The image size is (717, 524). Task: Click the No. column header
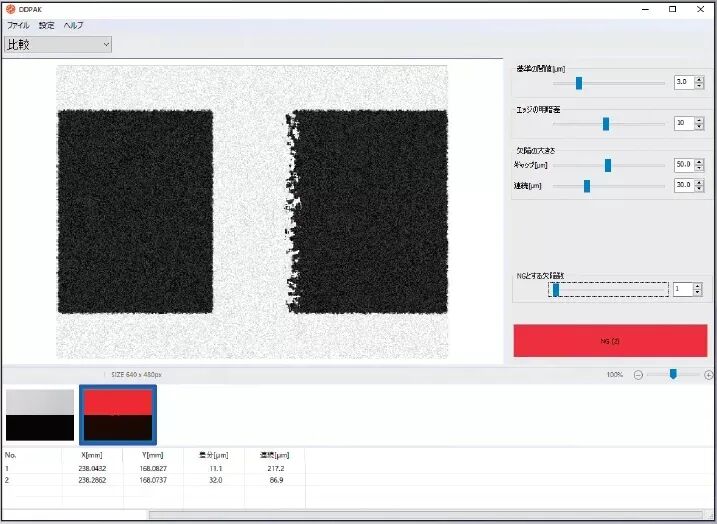pyautogui.click(x=32, y=455)
